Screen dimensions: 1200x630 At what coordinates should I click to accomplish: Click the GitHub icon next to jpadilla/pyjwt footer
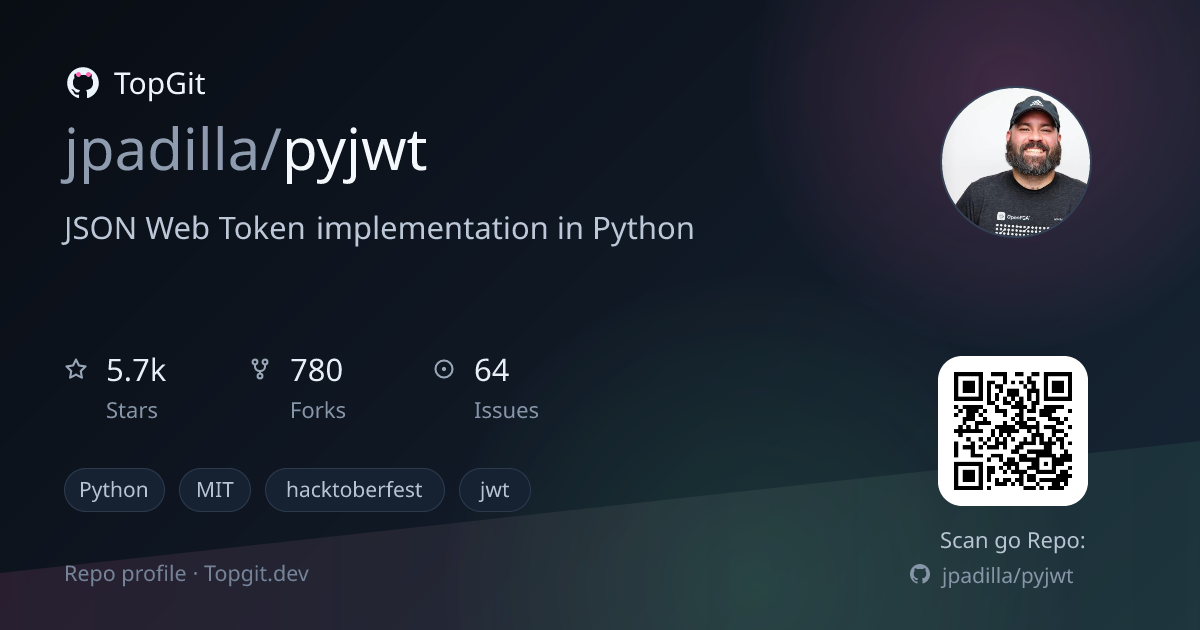pos(920,575)
